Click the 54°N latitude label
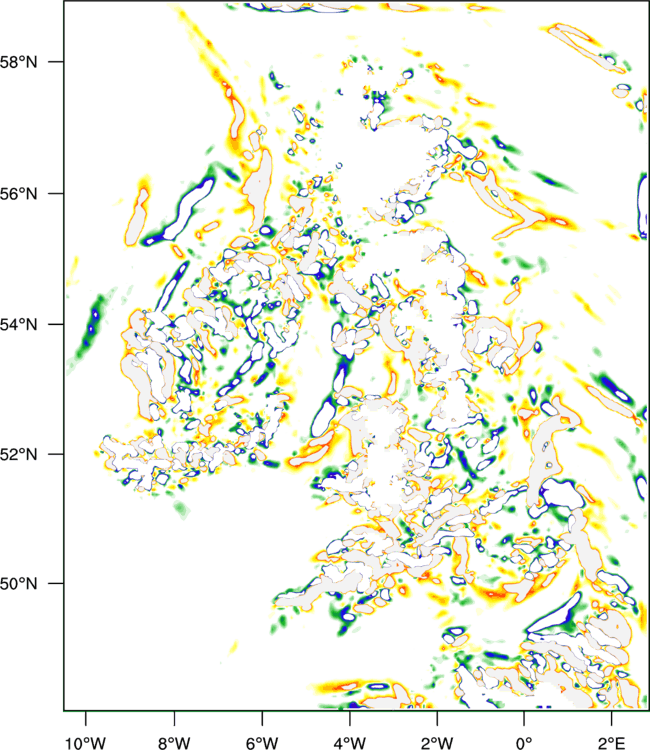The image size is (650, 750). 19,325
